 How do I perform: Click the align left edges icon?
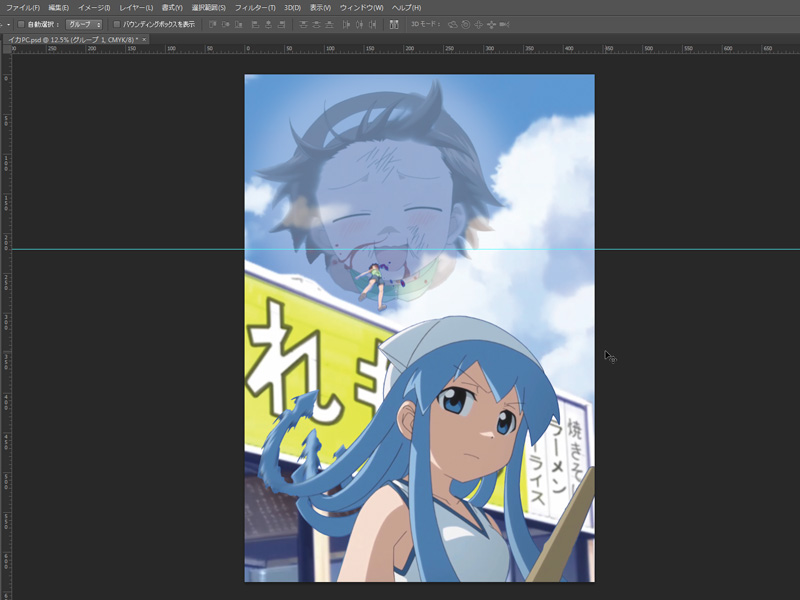[255, 24]
